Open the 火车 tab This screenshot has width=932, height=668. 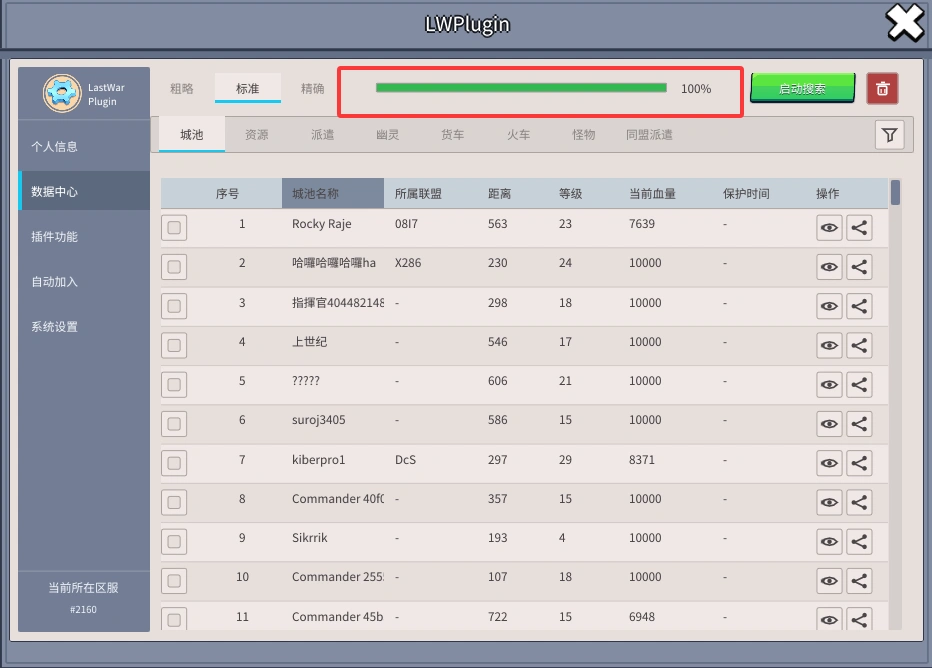(x=518, y=135)
